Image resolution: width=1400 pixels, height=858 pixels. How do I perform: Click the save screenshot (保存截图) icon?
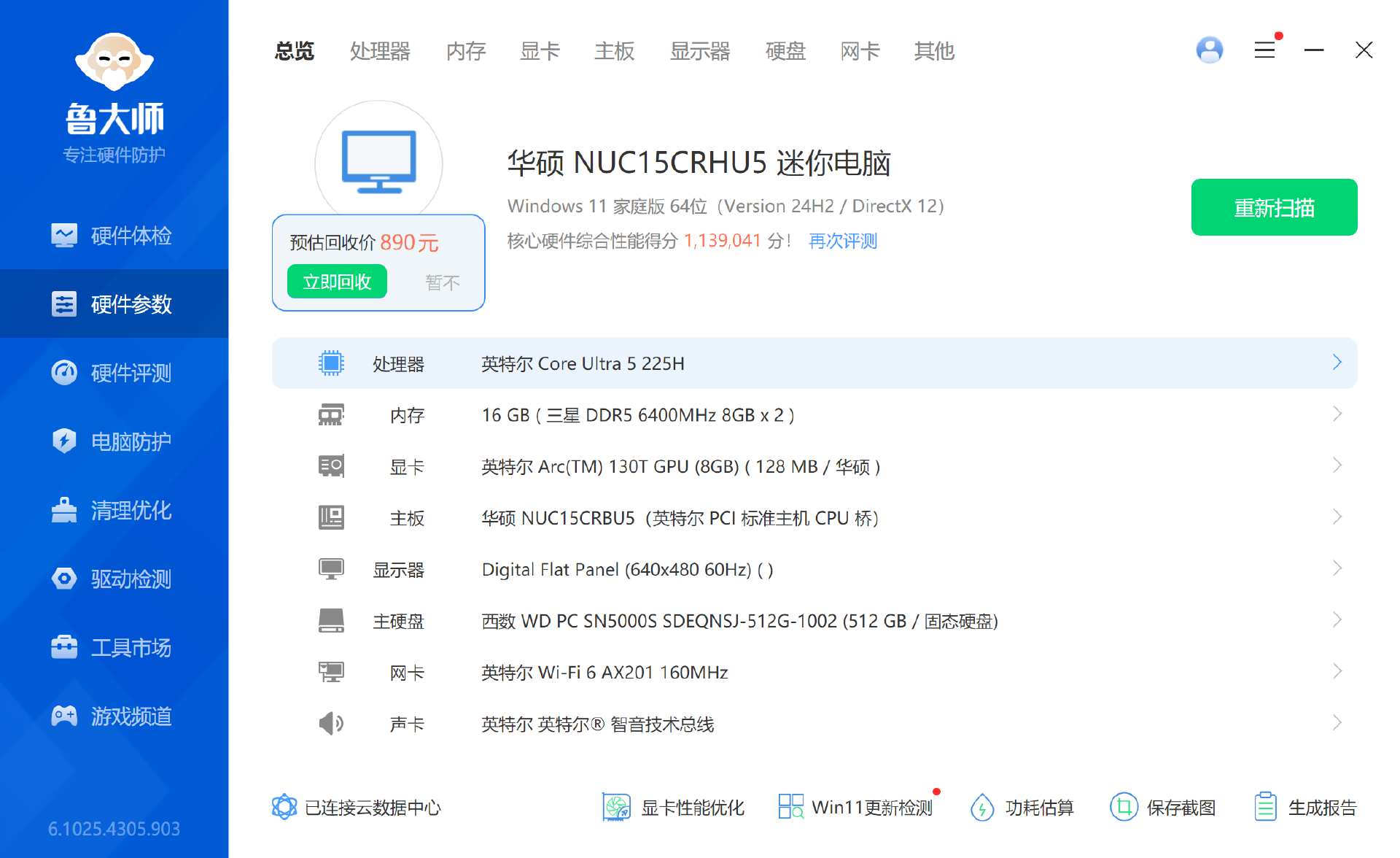point(1124,808)
